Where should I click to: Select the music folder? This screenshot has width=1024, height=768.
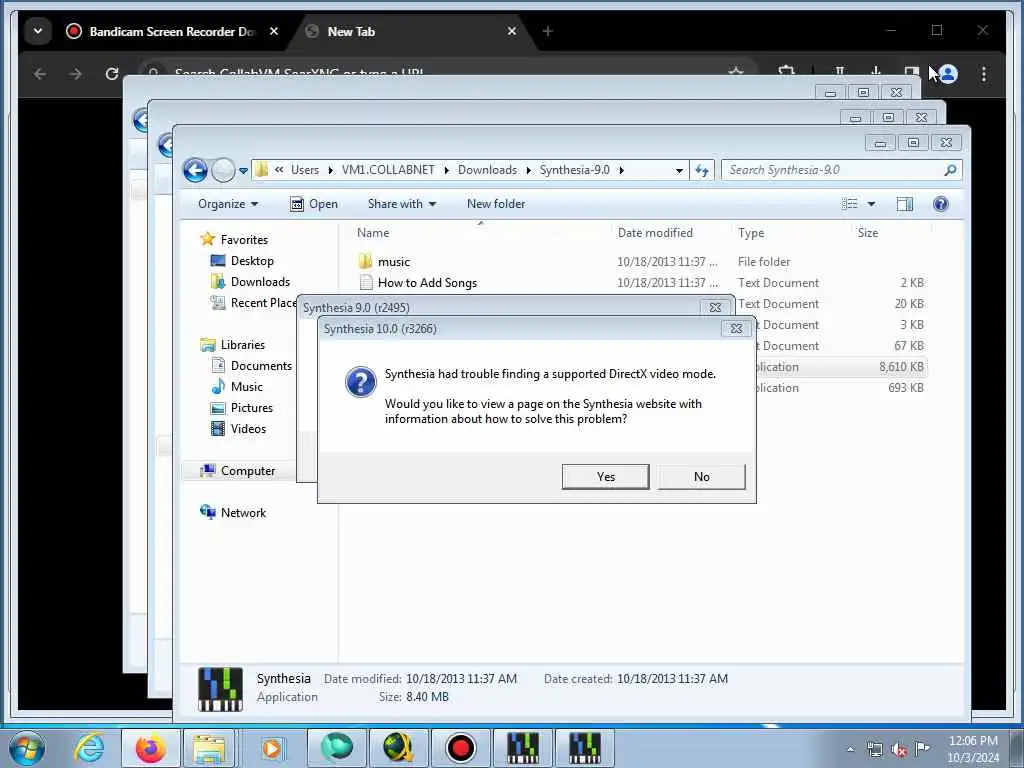[x=394, y=262]
